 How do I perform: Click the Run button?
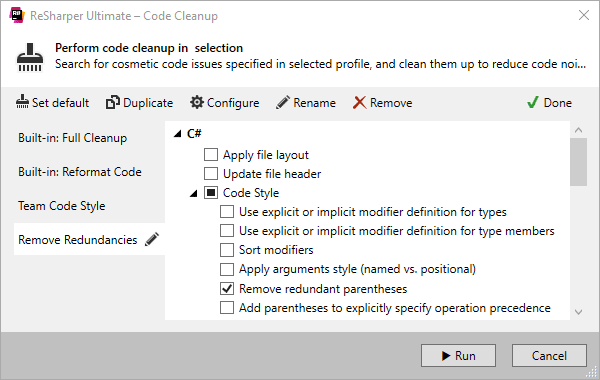point(458,356)
